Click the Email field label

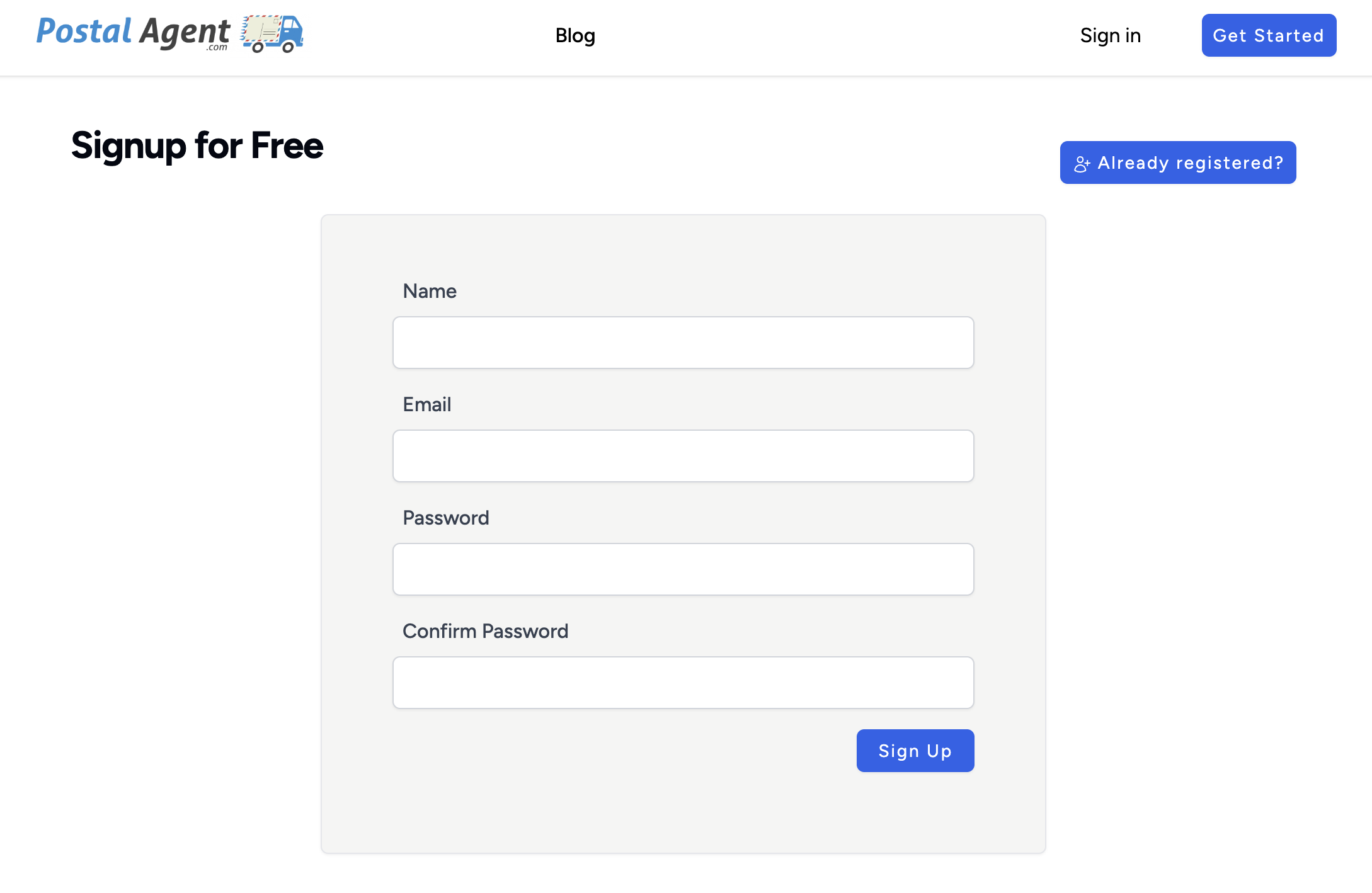[x=426, y=404]
